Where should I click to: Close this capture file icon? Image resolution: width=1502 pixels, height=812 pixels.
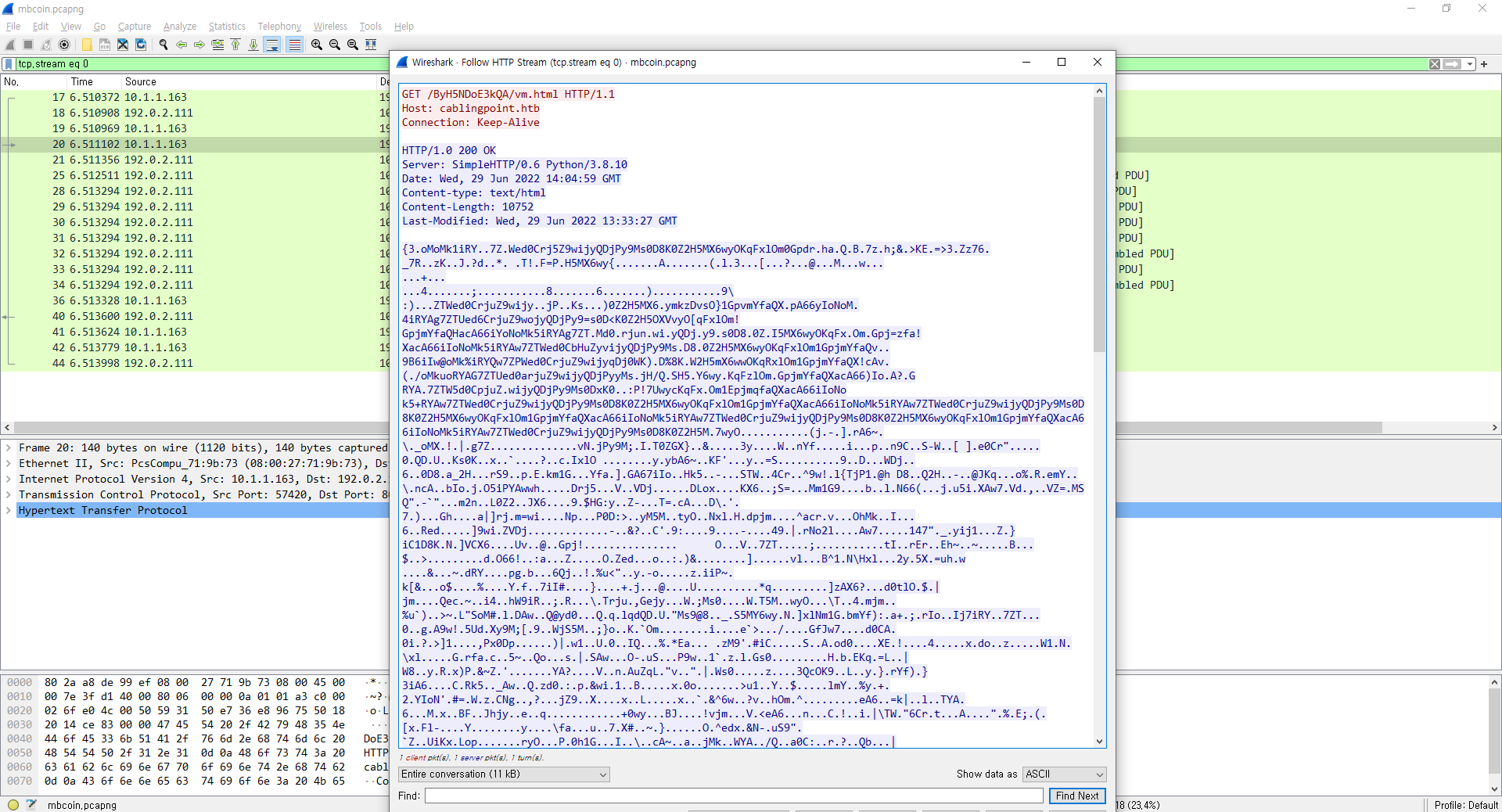point(123,45)
